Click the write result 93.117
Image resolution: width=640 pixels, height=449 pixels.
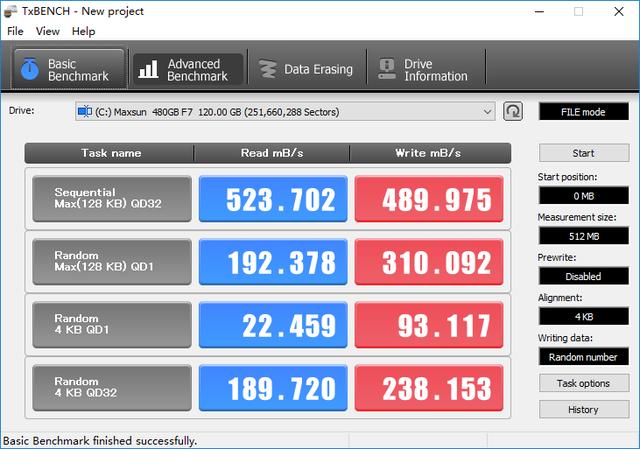pos(429,325)
